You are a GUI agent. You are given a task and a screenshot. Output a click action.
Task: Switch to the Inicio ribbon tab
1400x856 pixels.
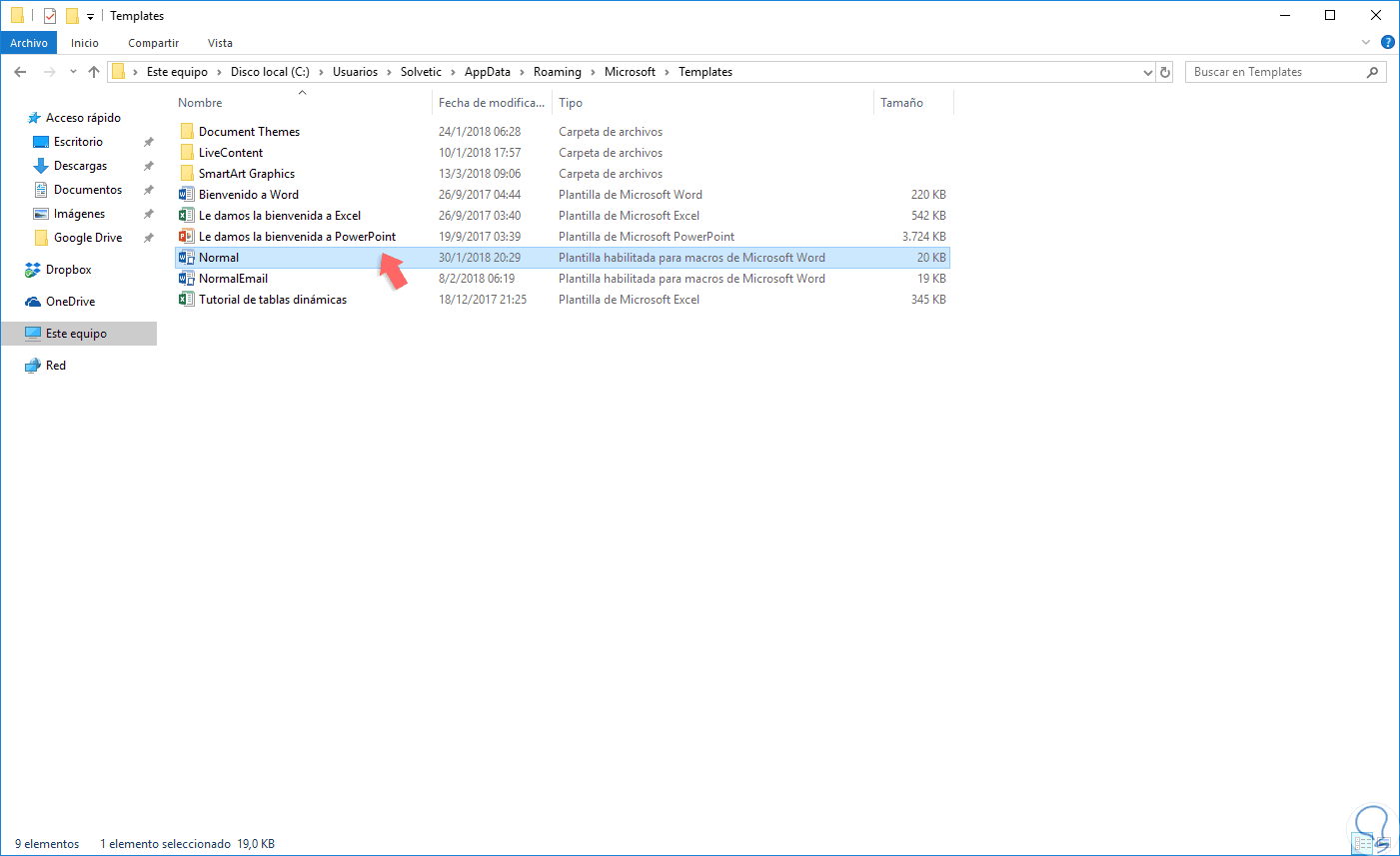pyautogui.click(x=85, y=43)
